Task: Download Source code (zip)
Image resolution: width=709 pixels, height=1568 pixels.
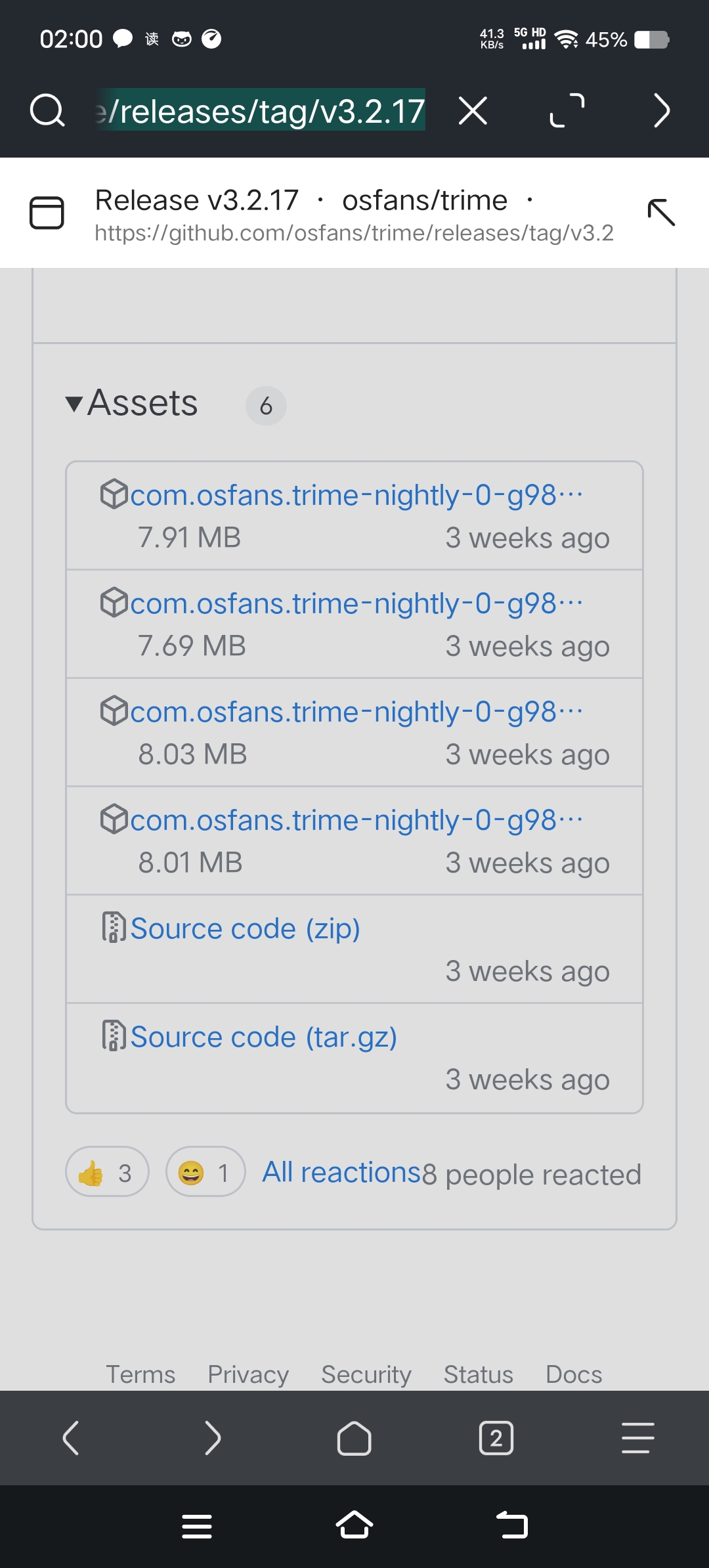Action: (245, 928)
